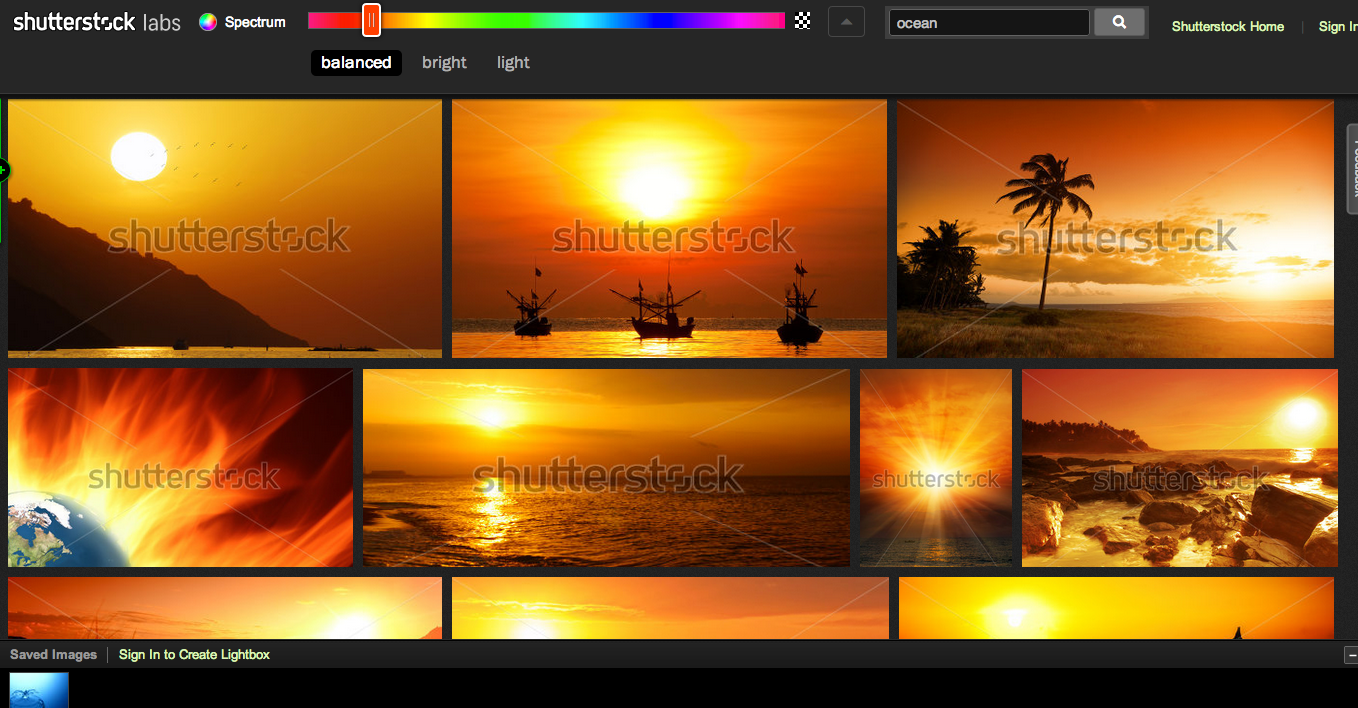Image resolution: width=1358 pixels, height=708 pixels.
Task: Open the palm tree silhouette photo
Action: click(1115, 228)
